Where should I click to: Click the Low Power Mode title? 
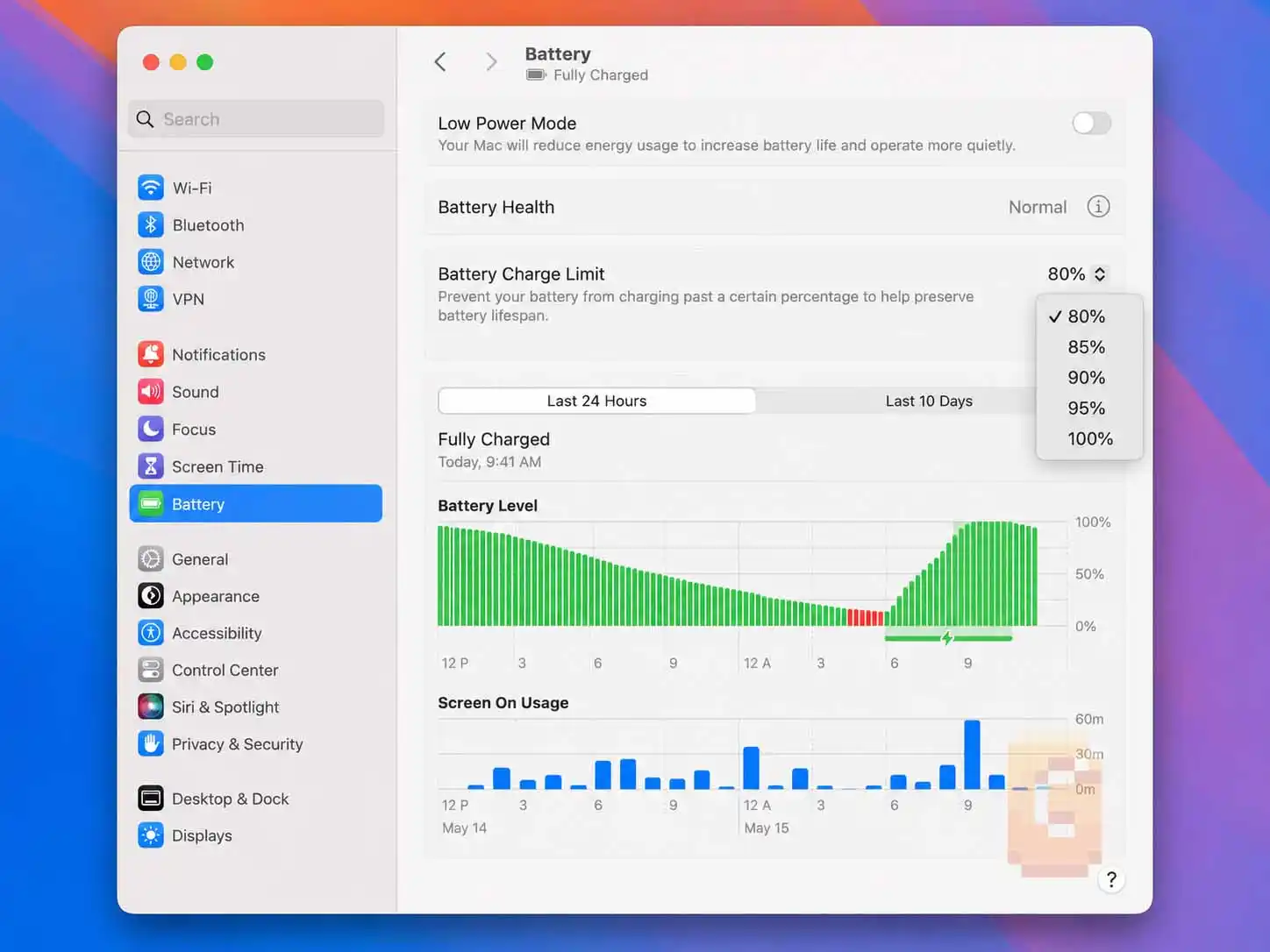click(x=507, y=124)
